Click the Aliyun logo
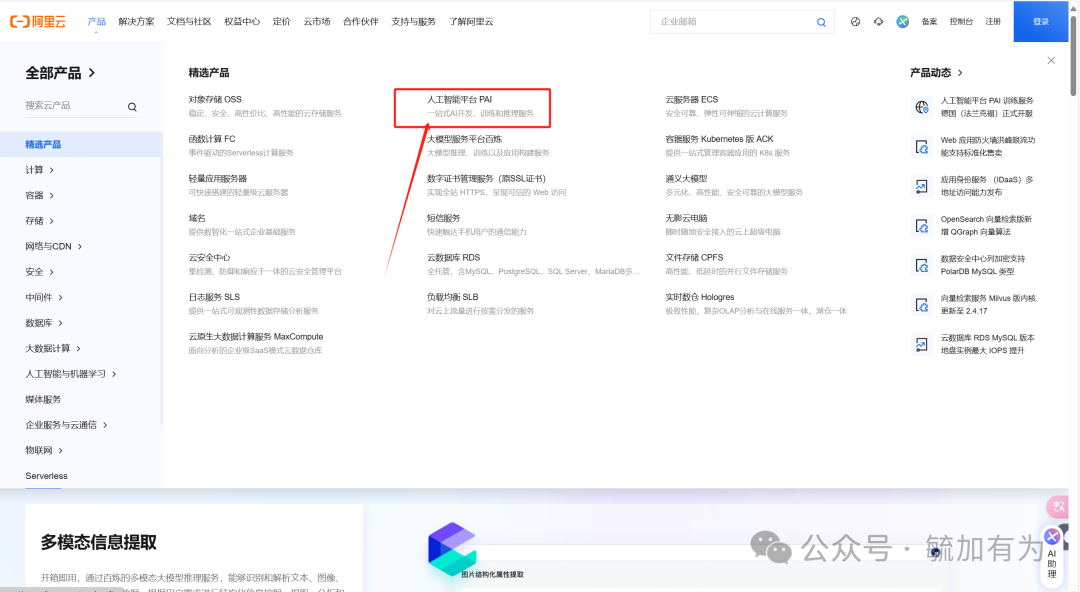Image resolution: width=1080 pixels, height=592 pixels. [x=38, y=21]
